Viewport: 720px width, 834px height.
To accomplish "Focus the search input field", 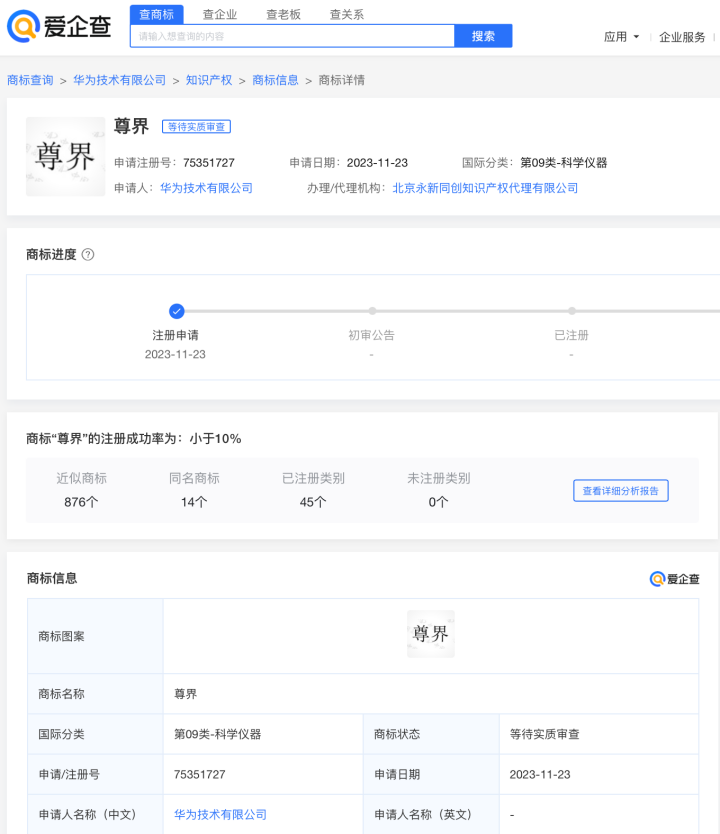I will [292, 36].
